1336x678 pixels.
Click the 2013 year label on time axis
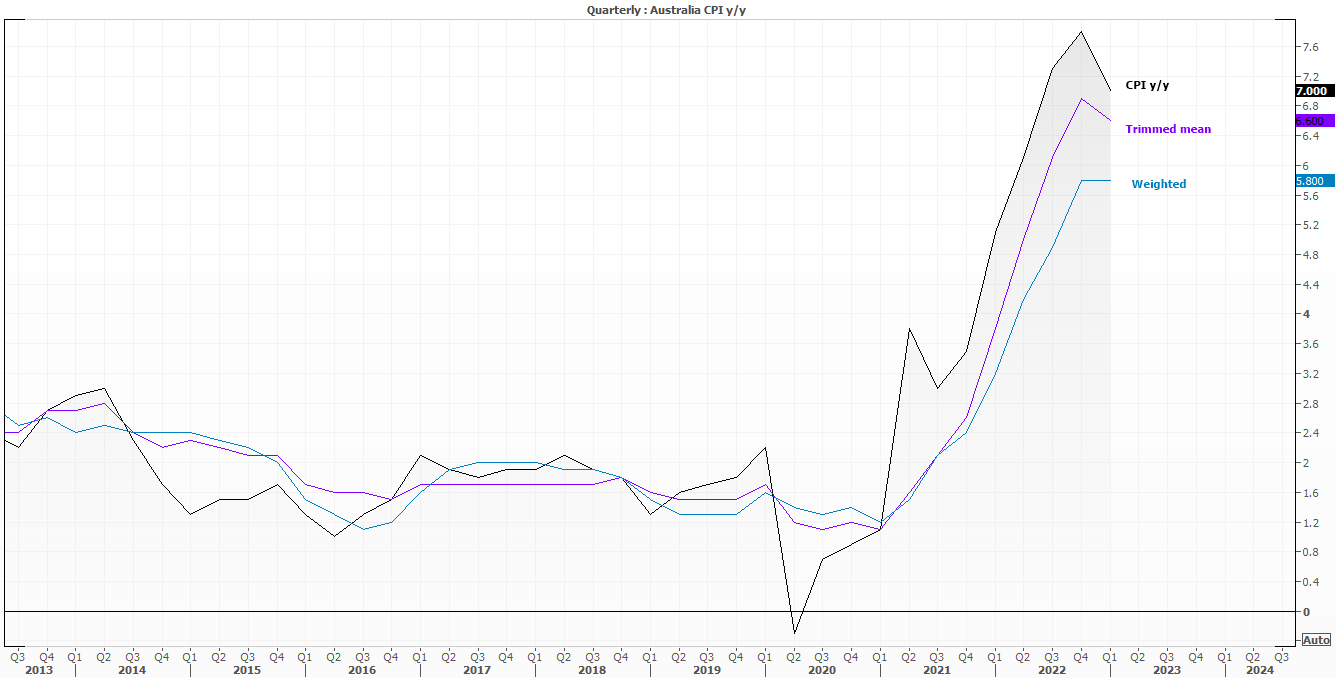[x=38, y=670]
